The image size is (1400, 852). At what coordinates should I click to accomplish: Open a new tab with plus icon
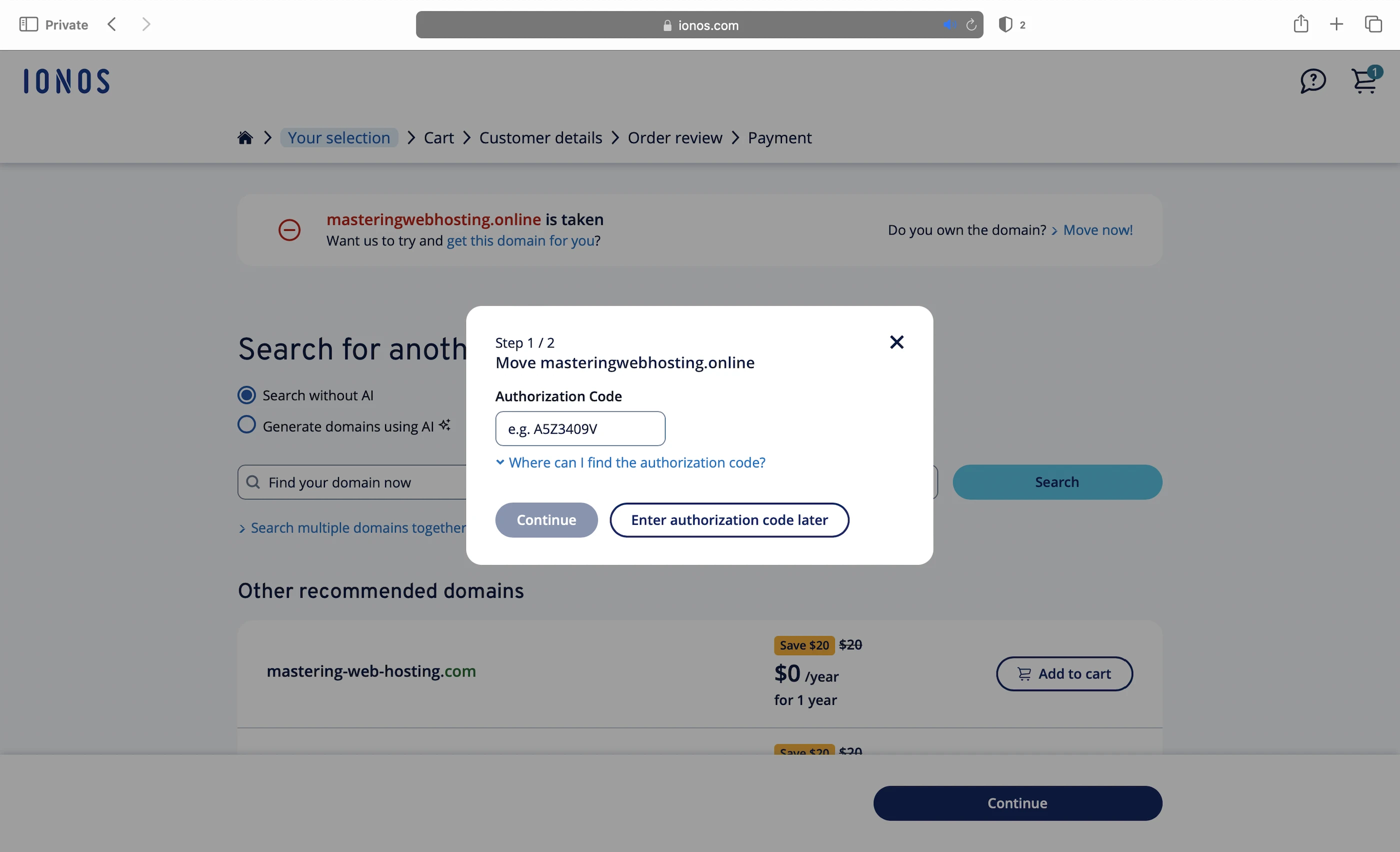[1336, 24]
